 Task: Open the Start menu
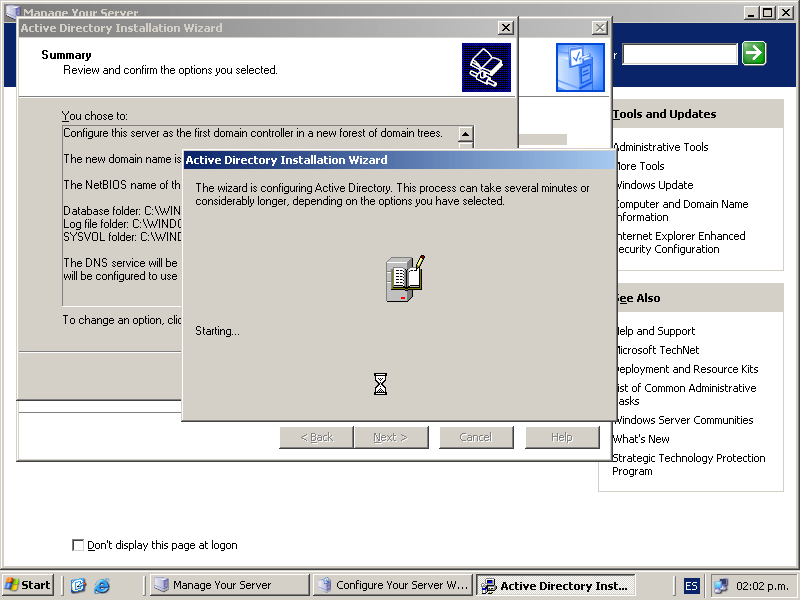coord(28,586)
